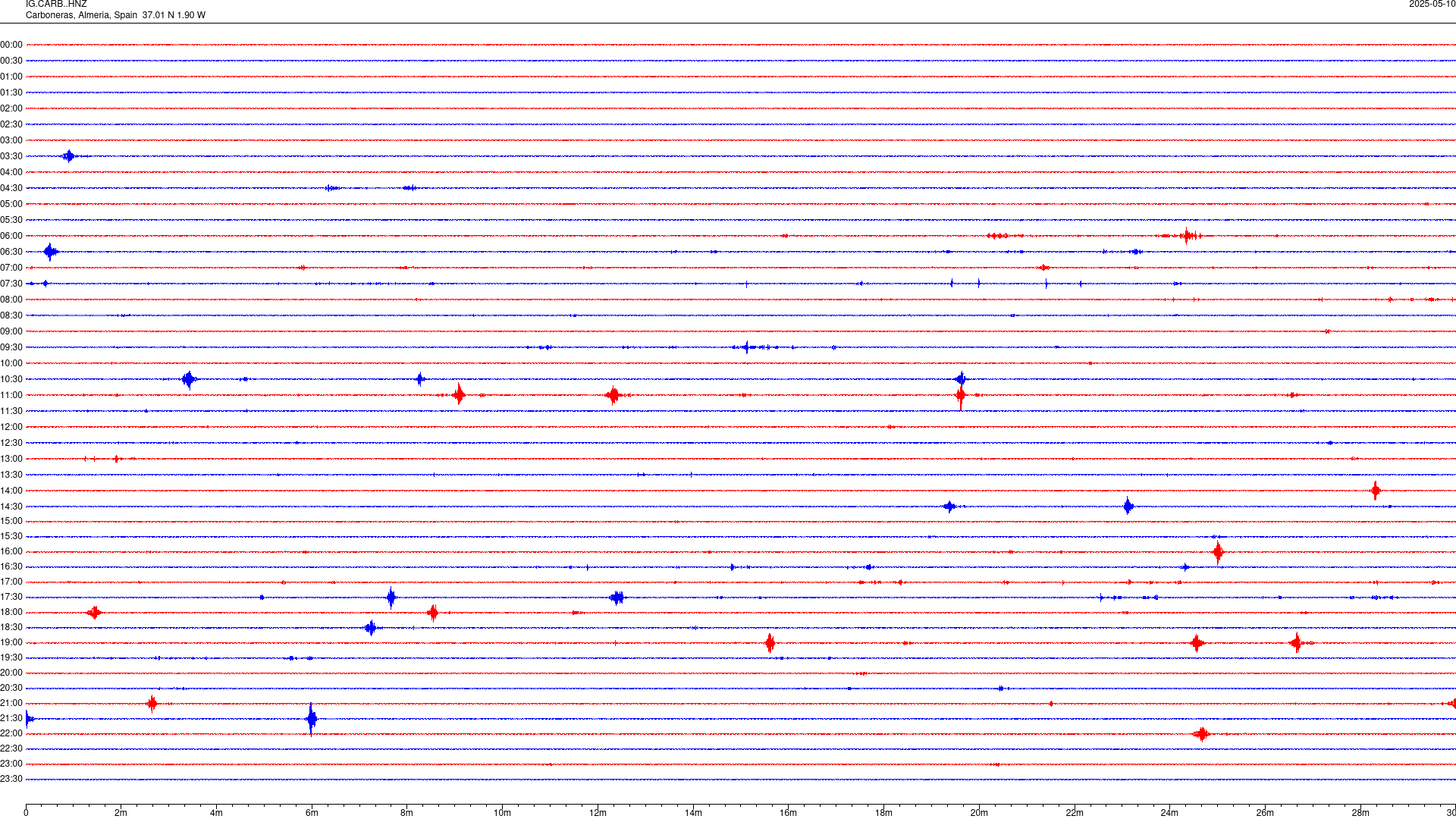Click the event near 28m on 14:00 trace
Image resolution: width=1456 pixels, height=819 pixels.
tap(1376, 491)
